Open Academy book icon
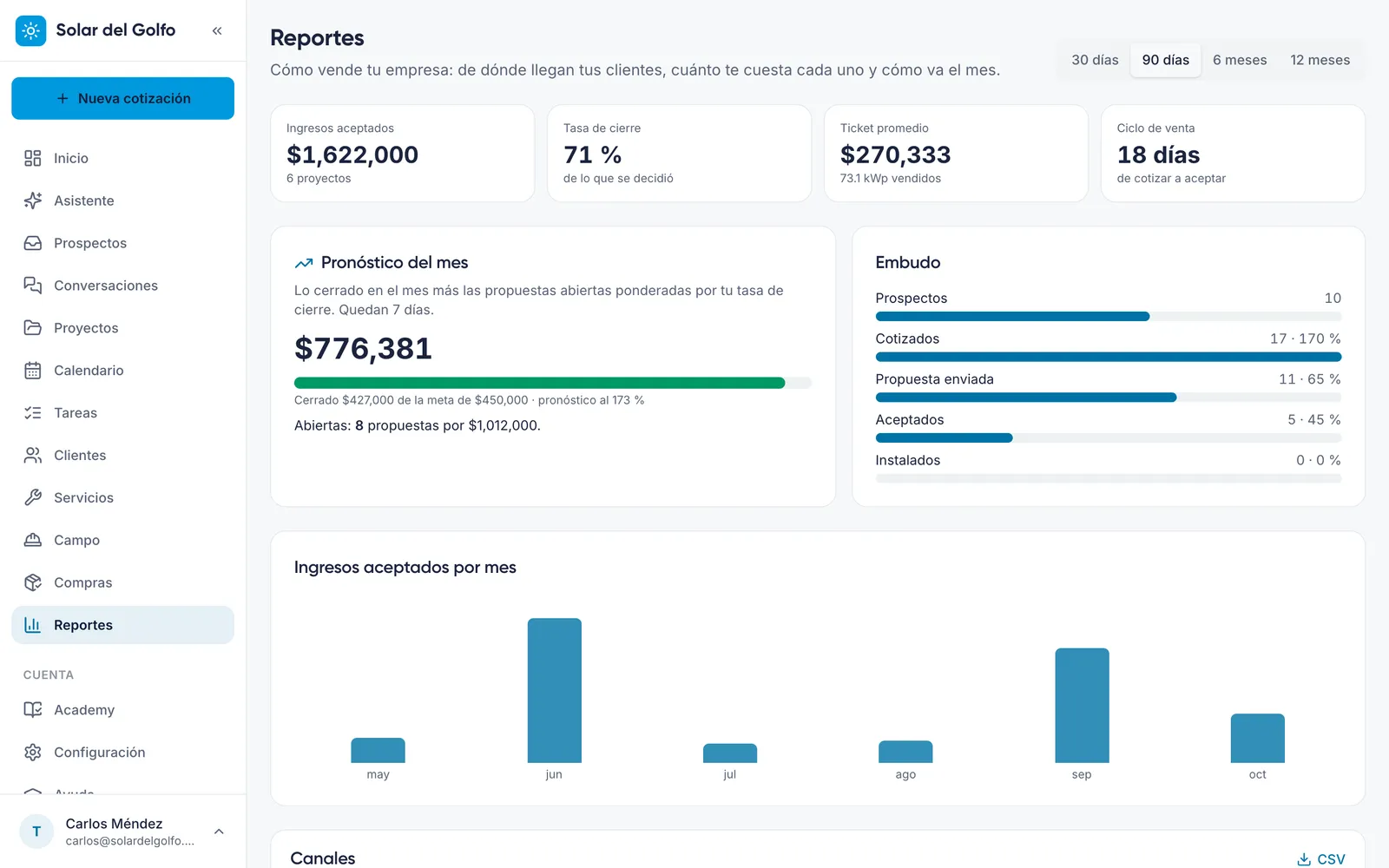The width and height of the screenshot is (1389, 868). (33, 710)
